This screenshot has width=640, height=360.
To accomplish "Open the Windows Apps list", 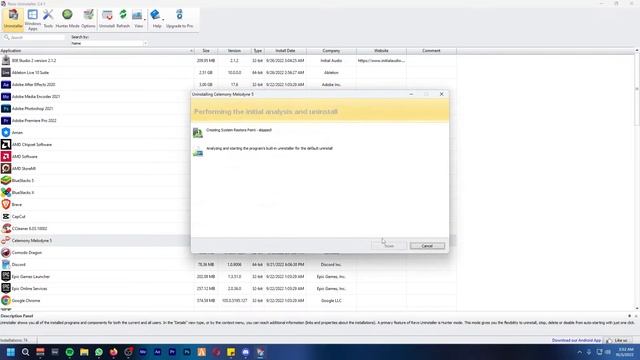I will click(33, 19).
